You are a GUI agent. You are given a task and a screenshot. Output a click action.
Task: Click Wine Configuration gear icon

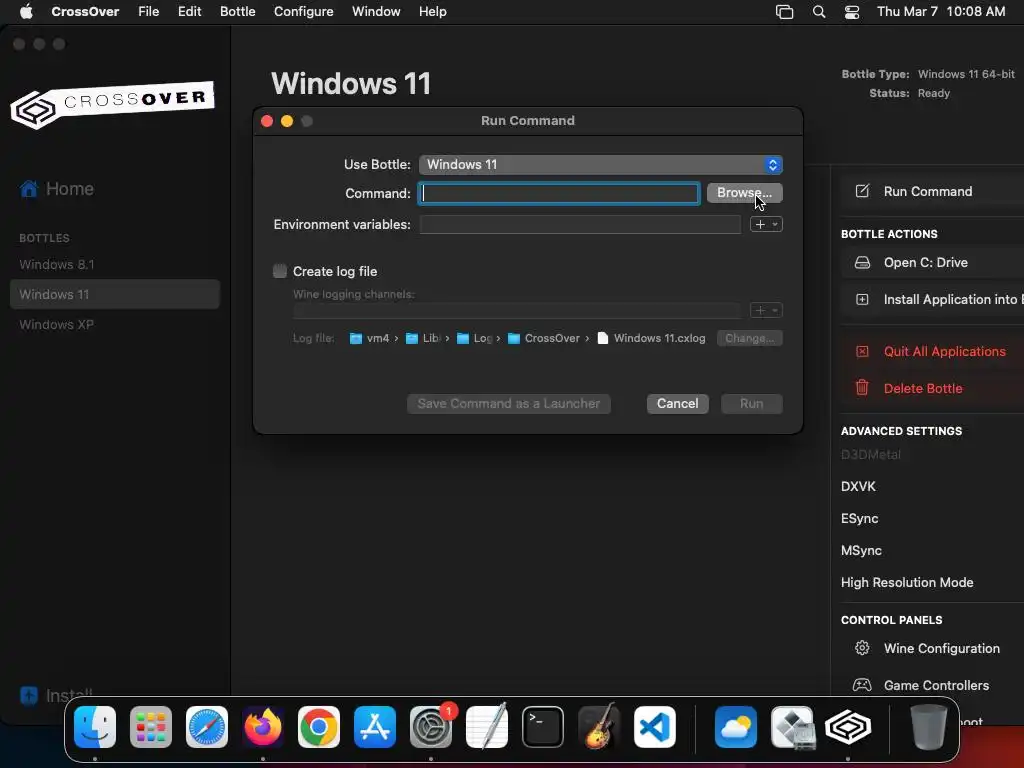(x=862, y=648)
